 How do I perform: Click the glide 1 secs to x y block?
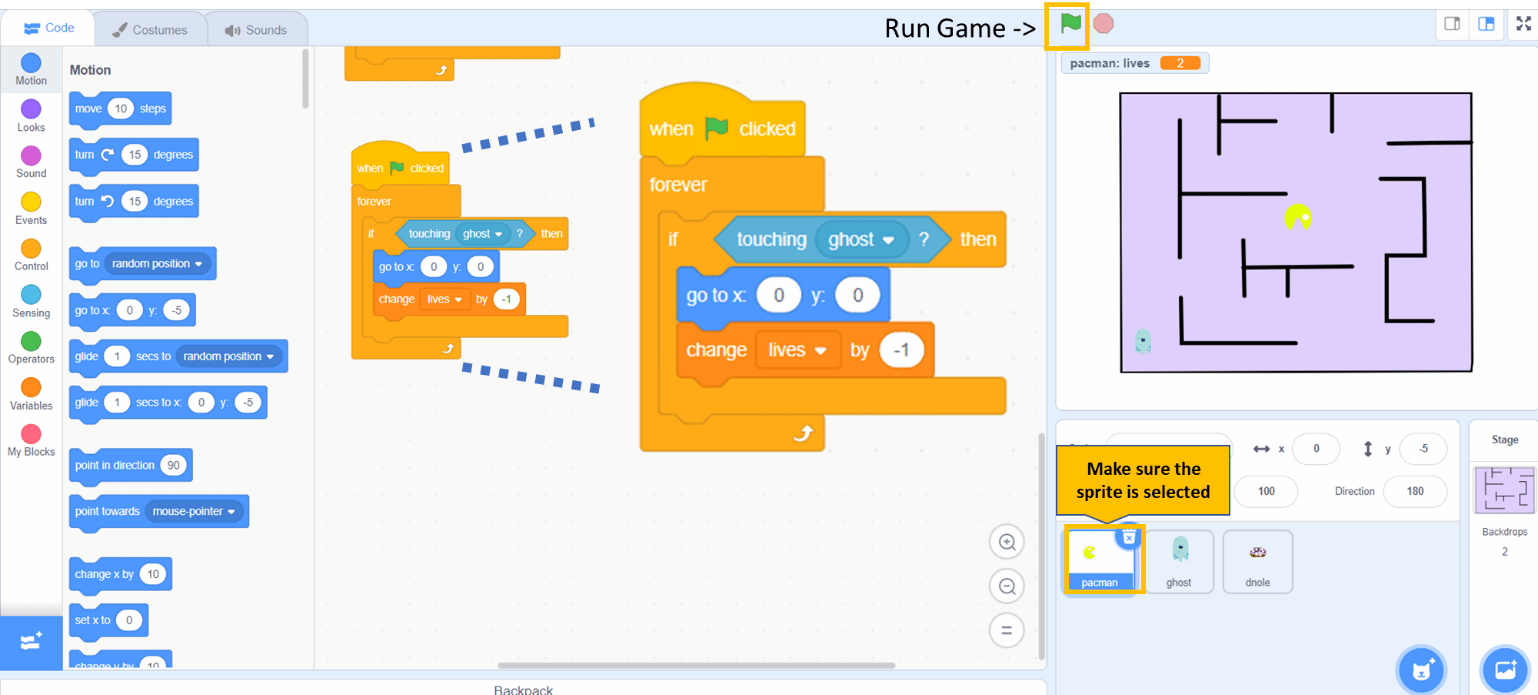pyautogui.click(x=168, y=402)
